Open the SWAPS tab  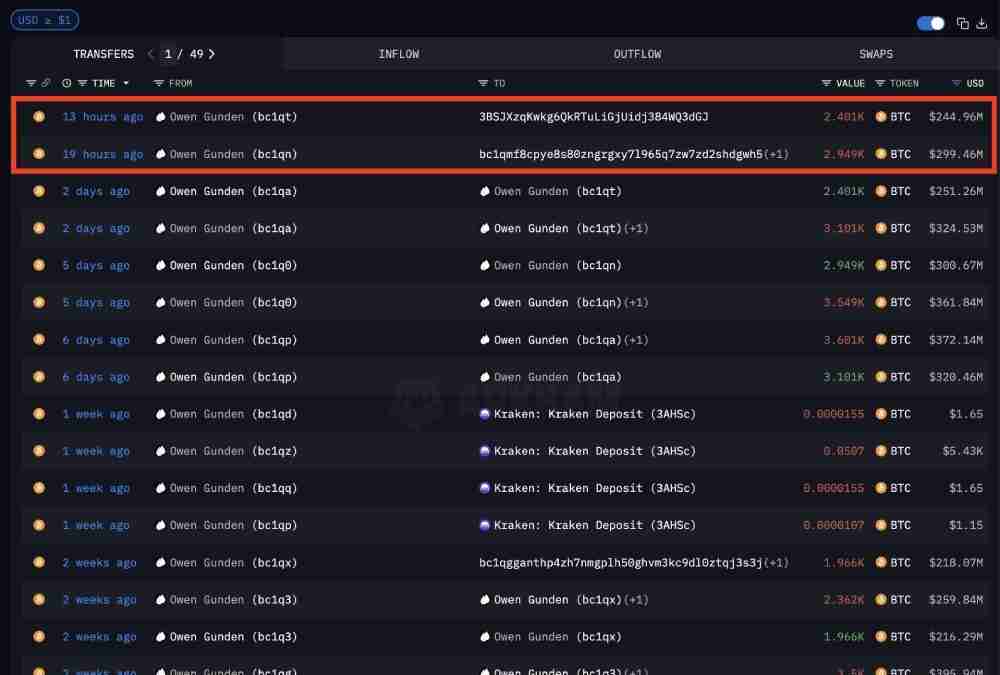[876, 54]
